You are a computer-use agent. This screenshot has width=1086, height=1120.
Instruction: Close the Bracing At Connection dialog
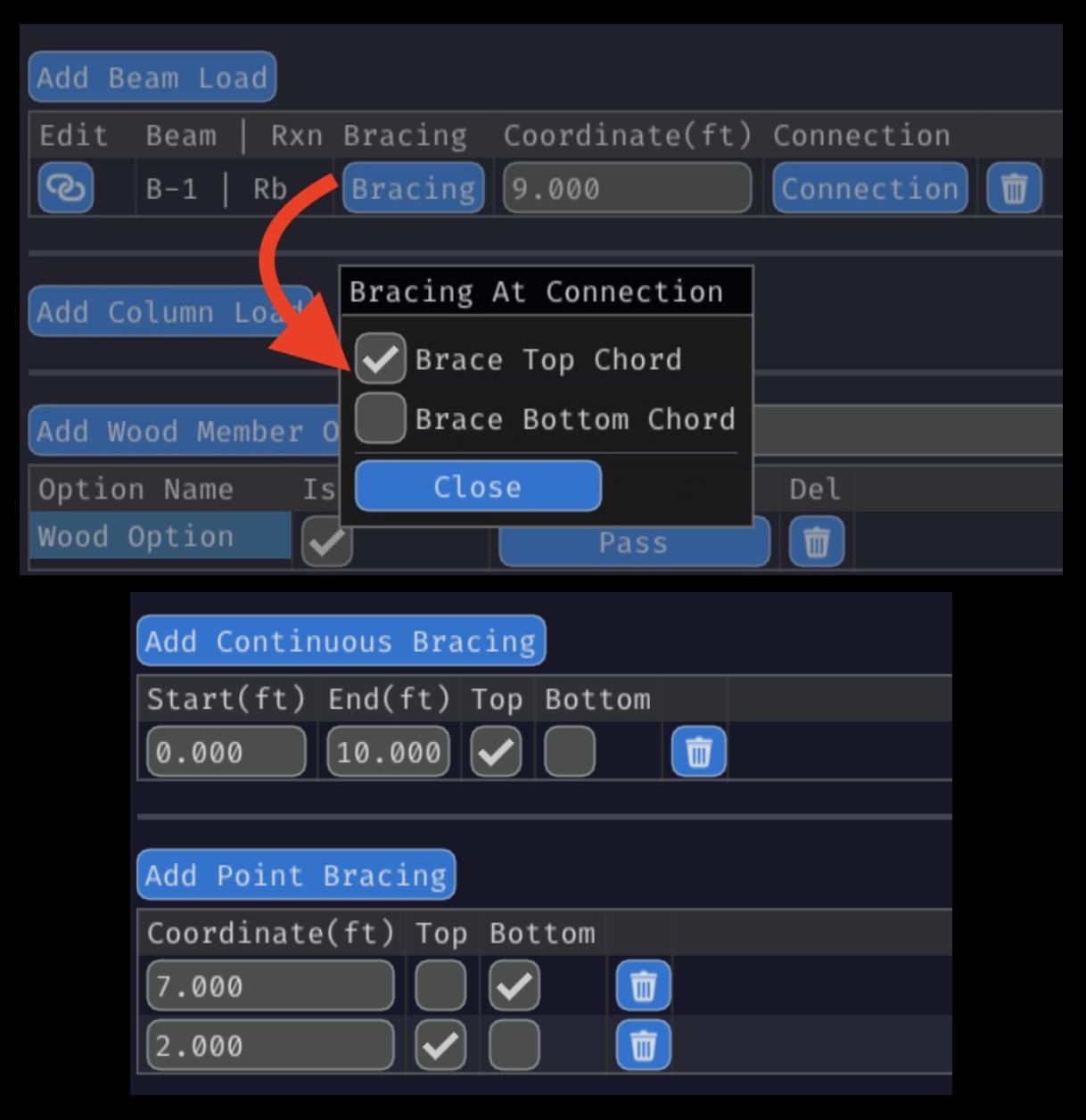pyautogui.click(x=477, y=486)
